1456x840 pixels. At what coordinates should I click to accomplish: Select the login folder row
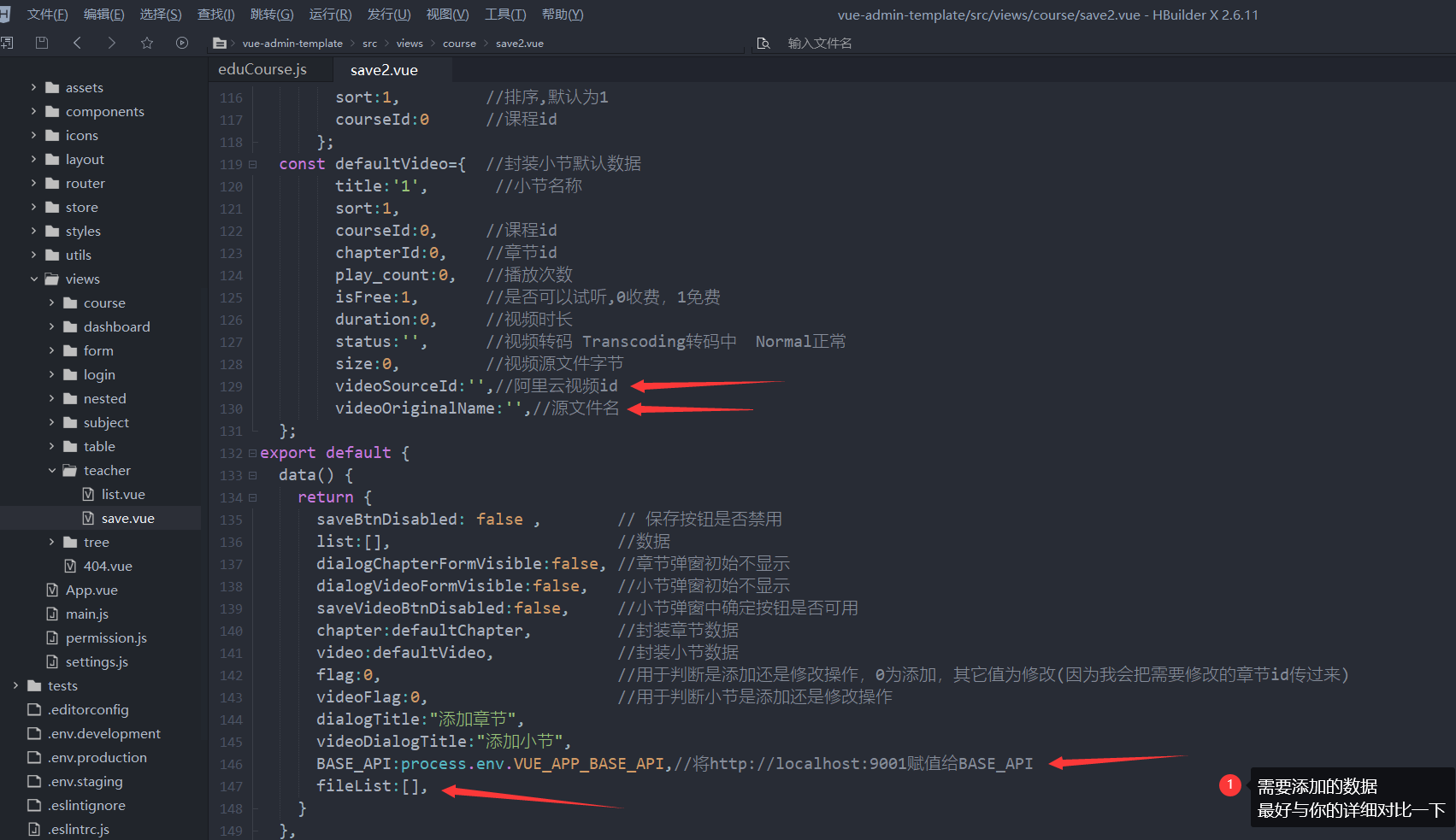coord(101,374)
